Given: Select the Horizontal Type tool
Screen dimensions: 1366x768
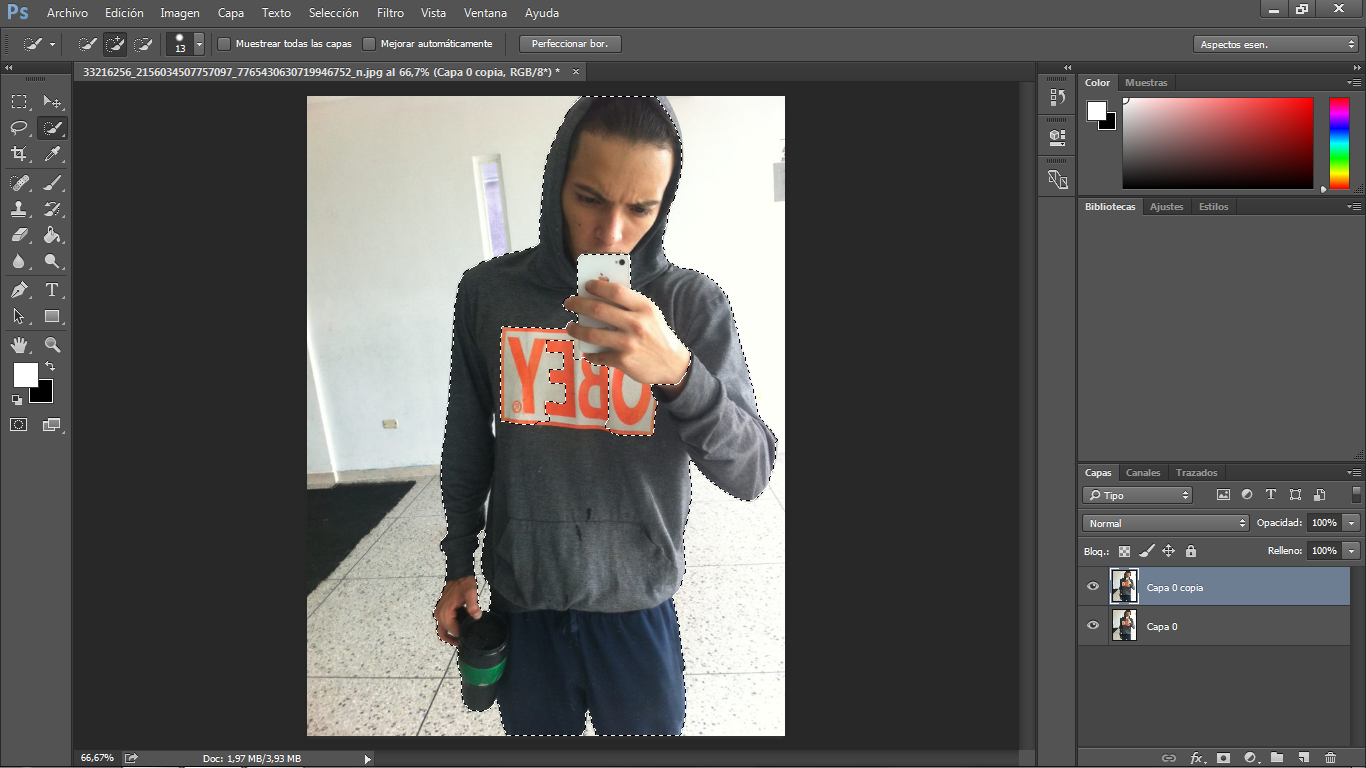Looking at the screenshot, I should [52, 290].
